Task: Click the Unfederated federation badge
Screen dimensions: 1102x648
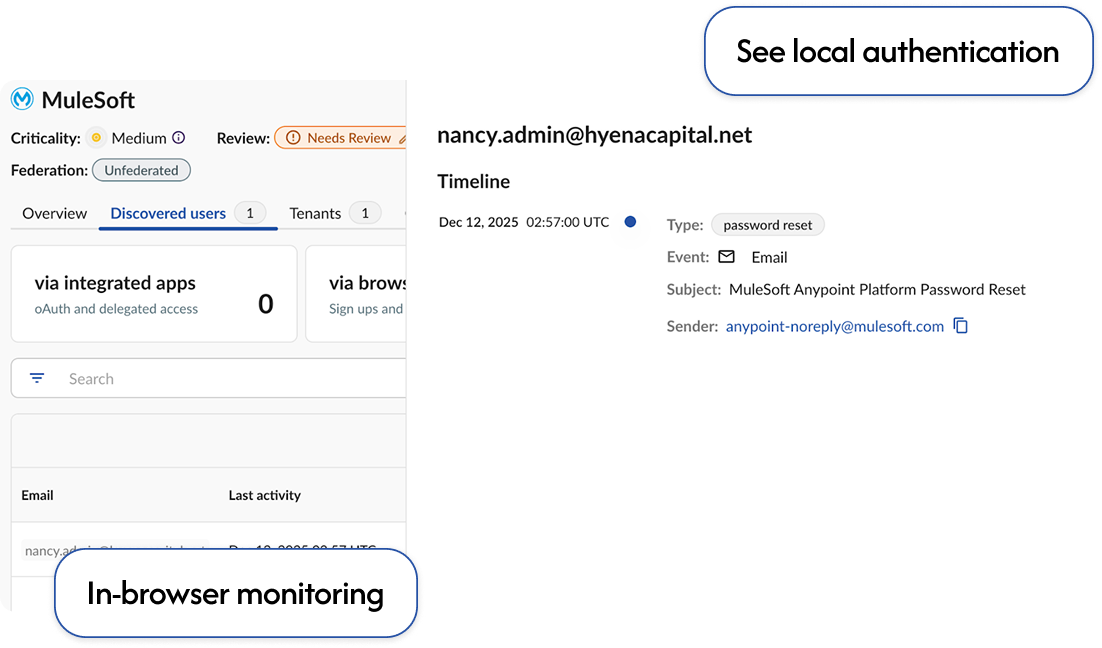Action: (141, 170)
